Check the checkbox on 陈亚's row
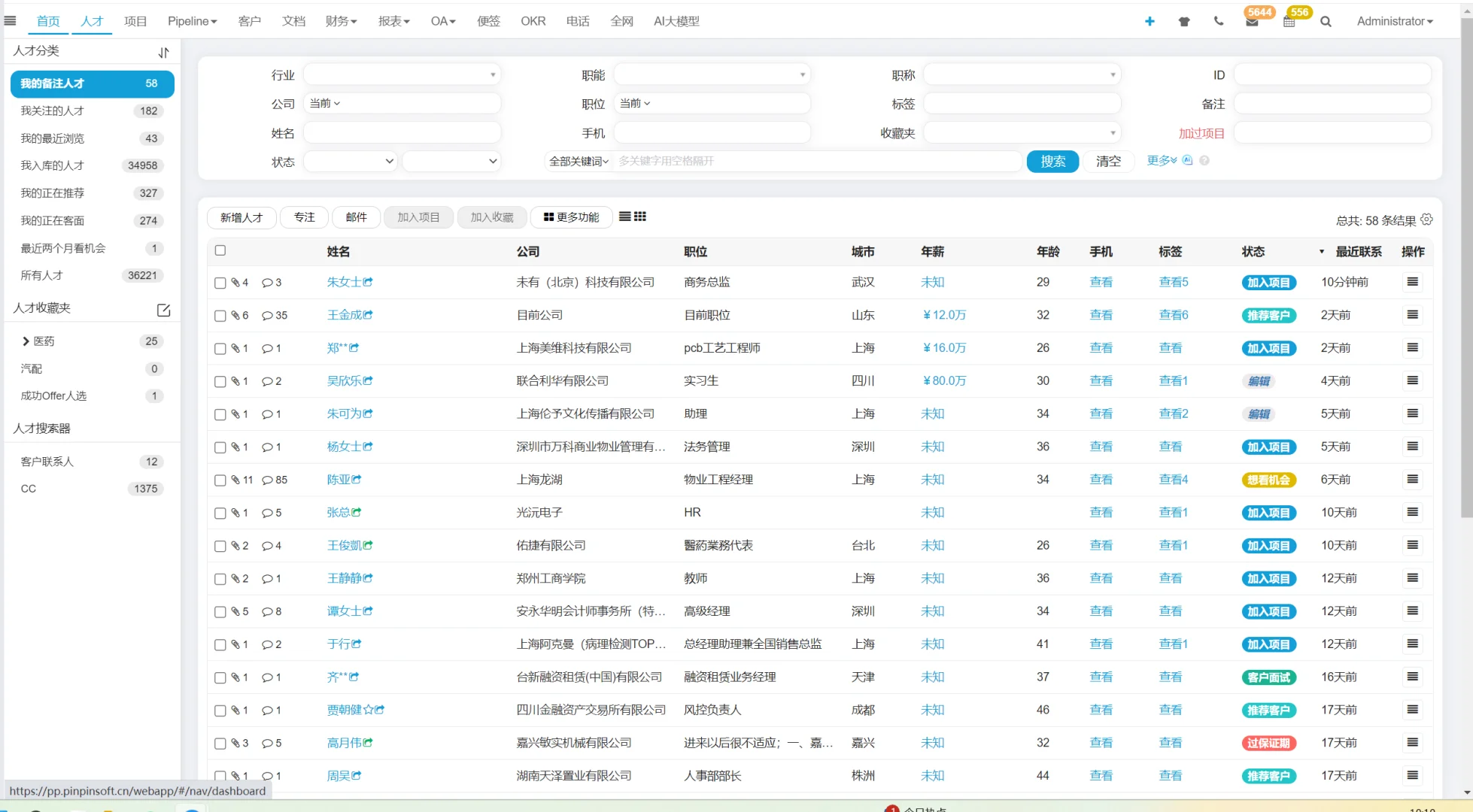Viewport: 1473px width, 812px height. point(220,480)
